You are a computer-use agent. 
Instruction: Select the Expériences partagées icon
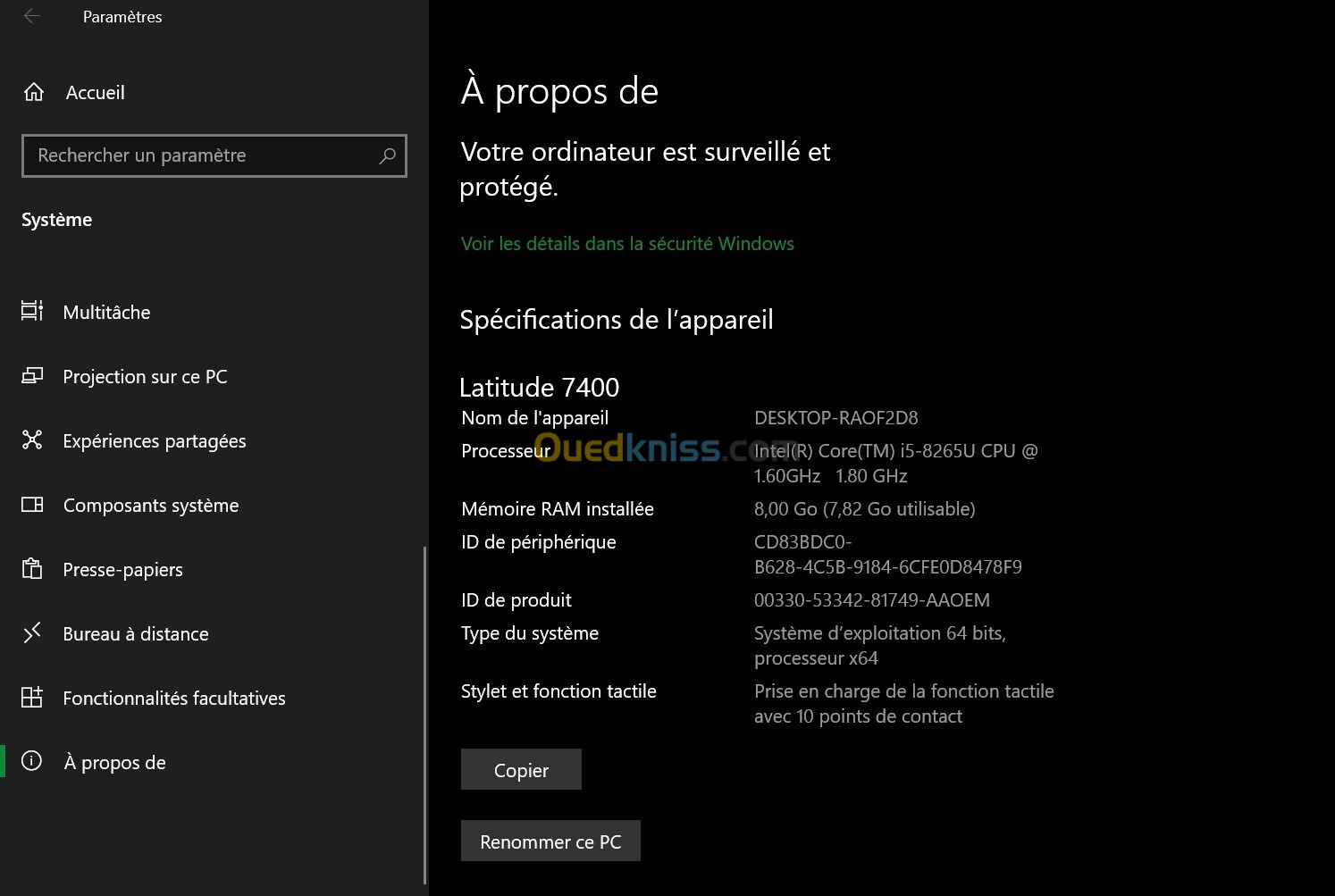pyautogui.click(x=32, y=440)
